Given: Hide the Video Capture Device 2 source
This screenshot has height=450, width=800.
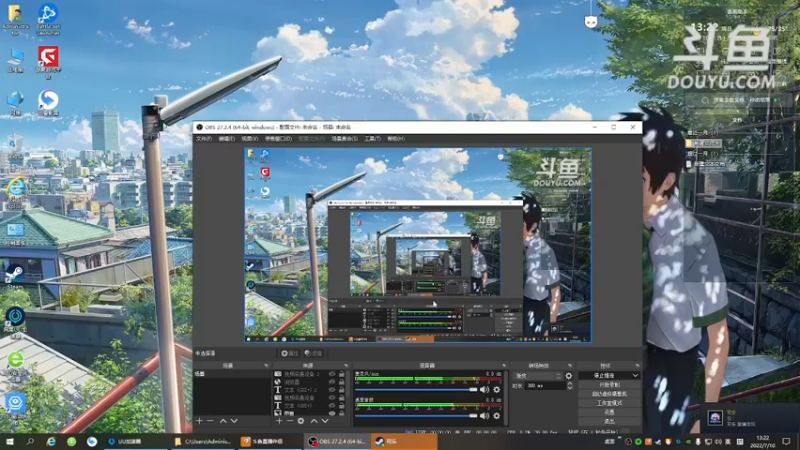Looking at the screenshot, I should 332,374.
